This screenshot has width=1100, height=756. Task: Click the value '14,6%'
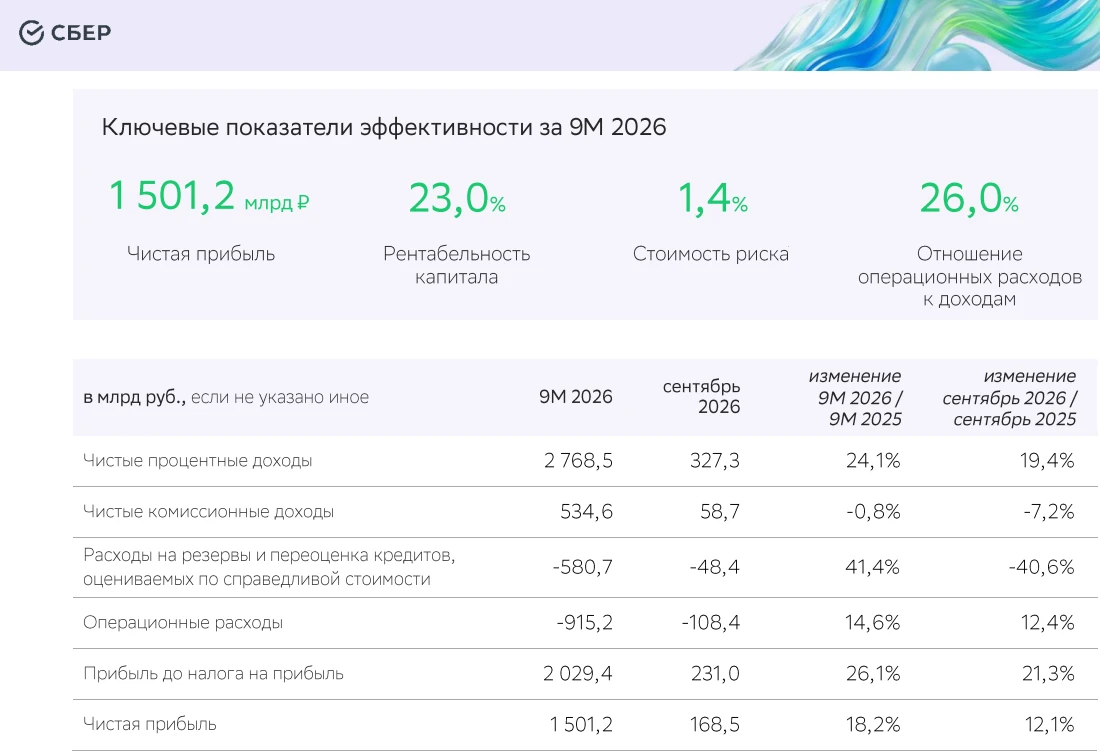(873, 623)
